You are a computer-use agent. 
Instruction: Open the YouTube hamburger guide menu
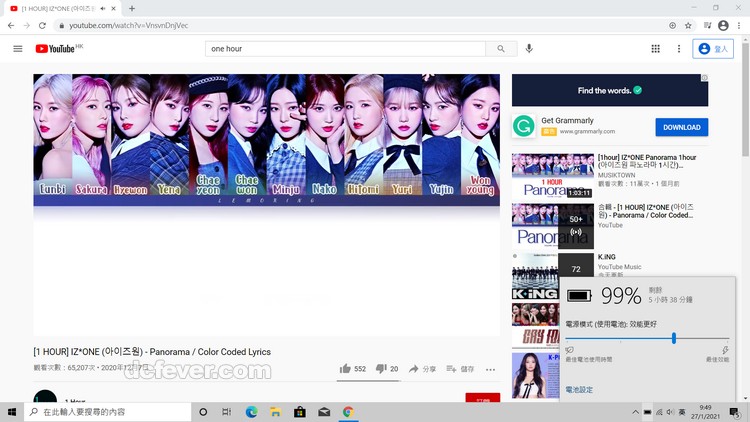[18, 49]
